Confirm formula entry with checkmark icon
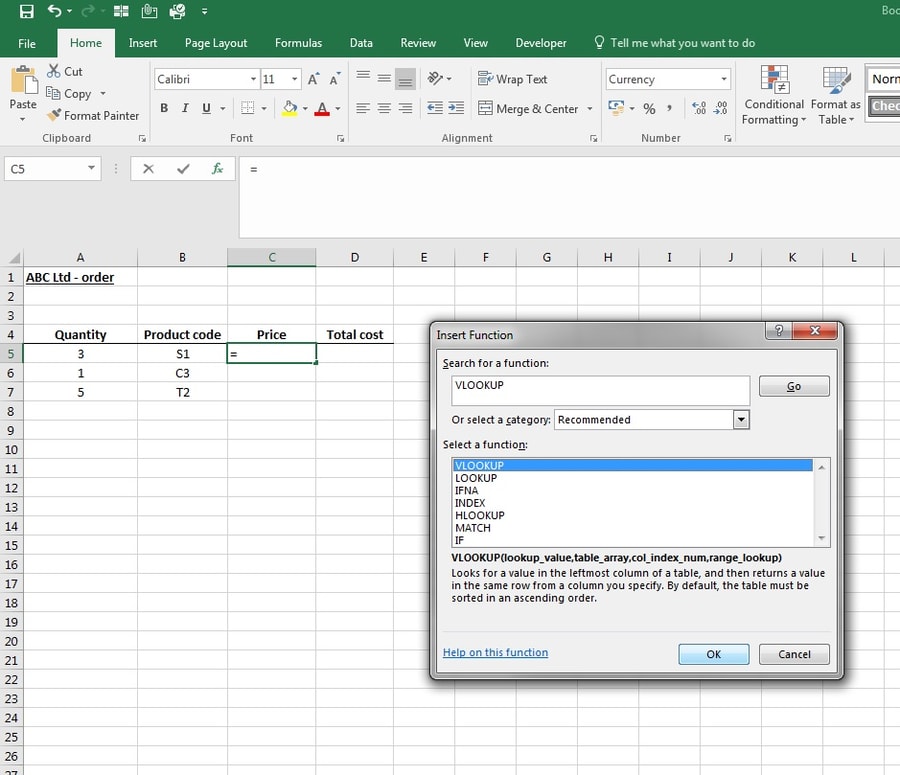Image resolution: width=900 pixels, height=775 pixels. coord(184,169)
